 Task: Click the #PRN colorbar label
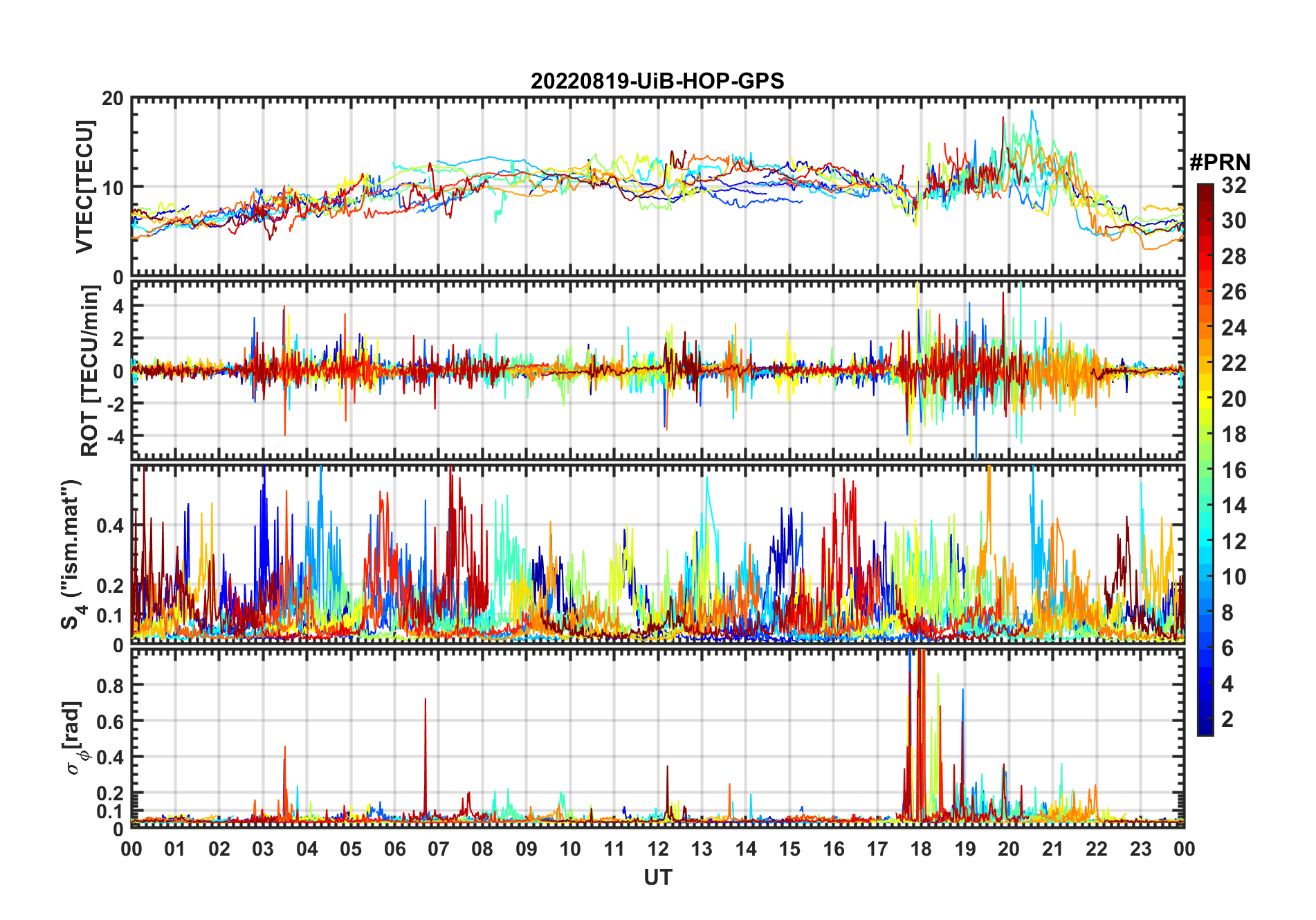tap(1220, 163)
